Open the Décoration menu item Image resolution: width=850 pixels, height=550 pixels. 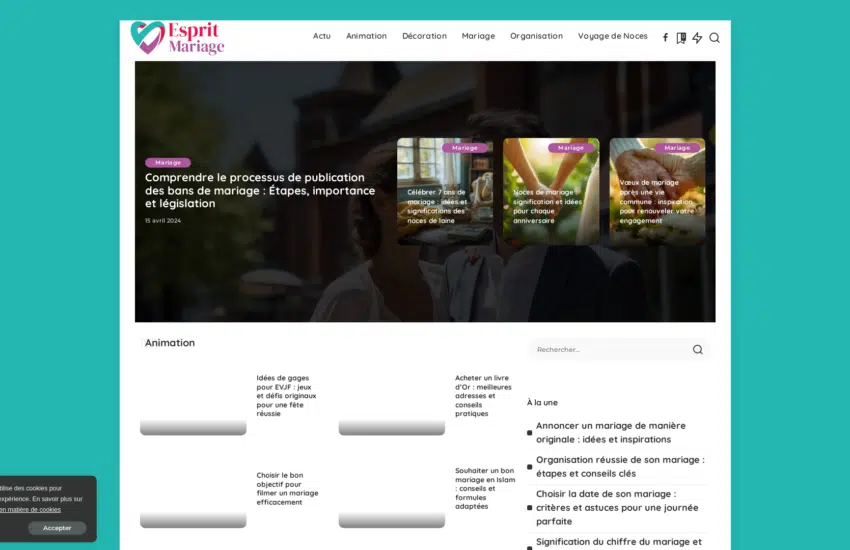[x=424, y=36]
